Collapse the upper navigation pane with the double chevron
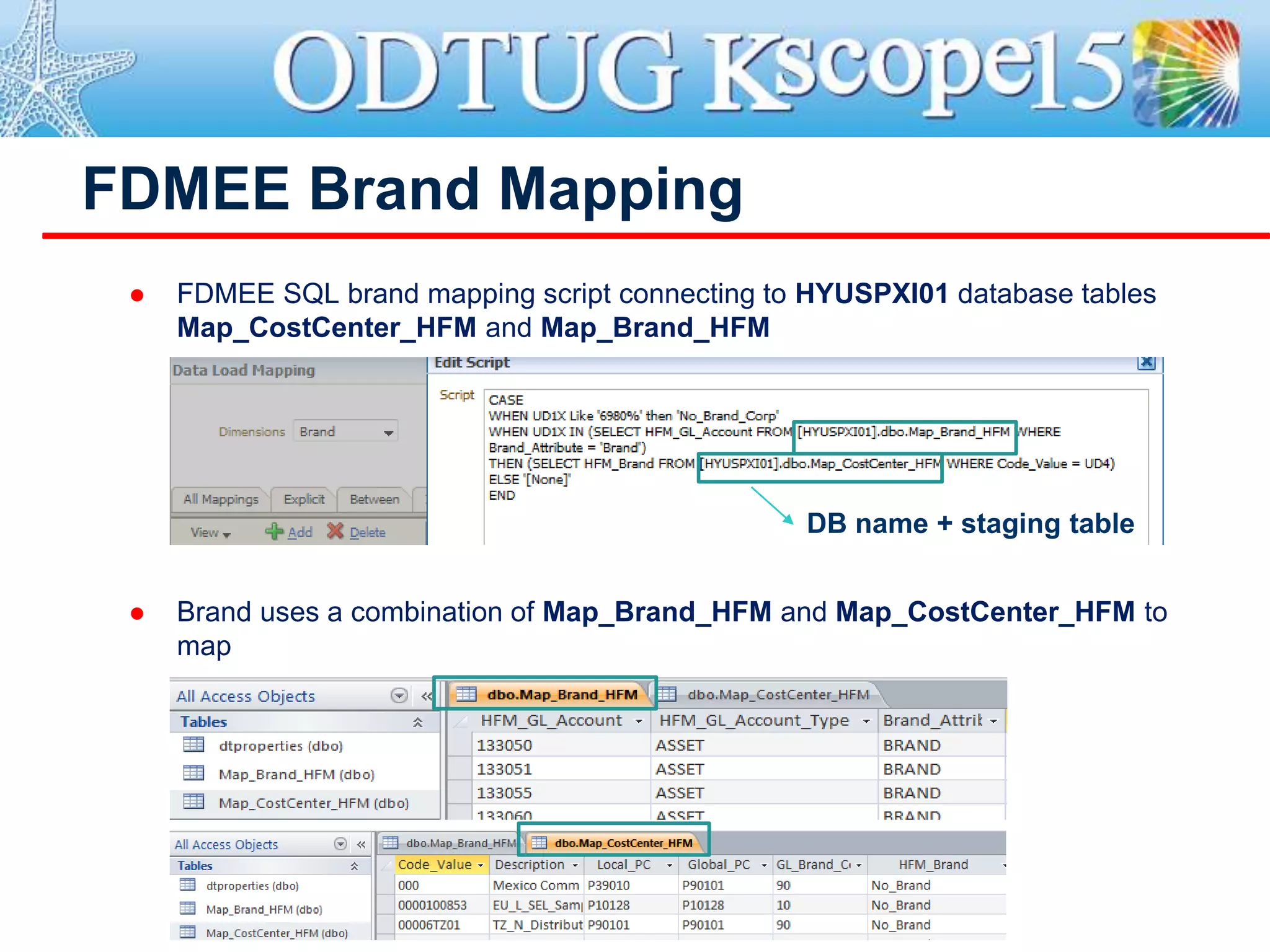 click(427, 696)
